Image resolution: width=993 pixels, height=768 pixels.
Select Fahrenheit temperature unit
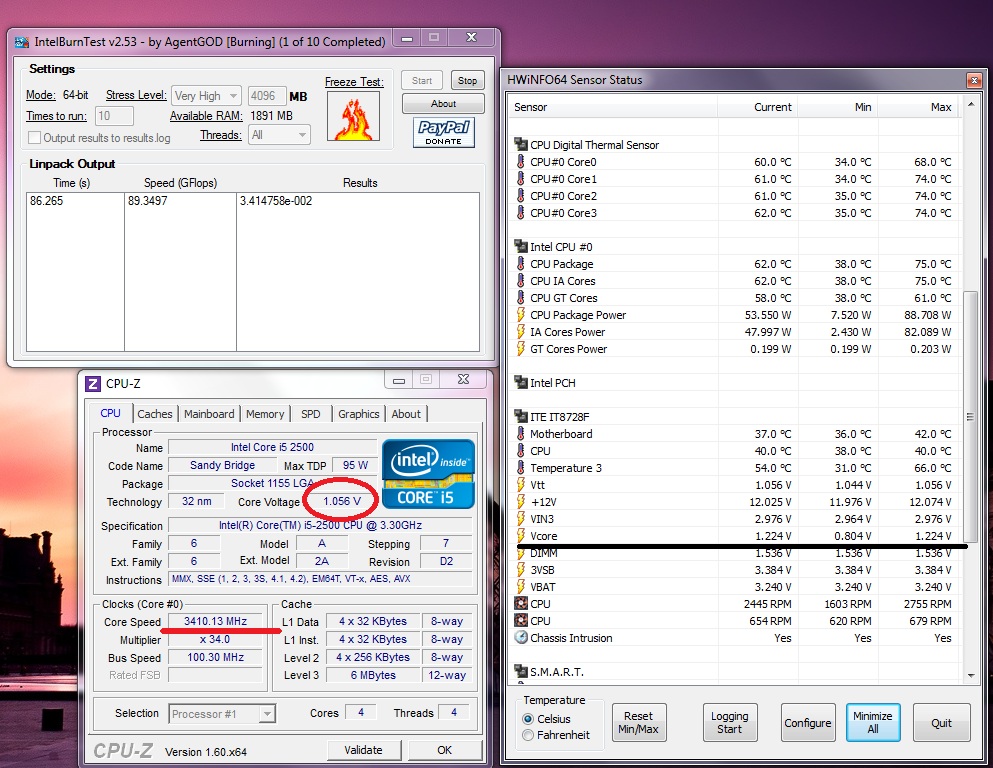coord(528,735)
